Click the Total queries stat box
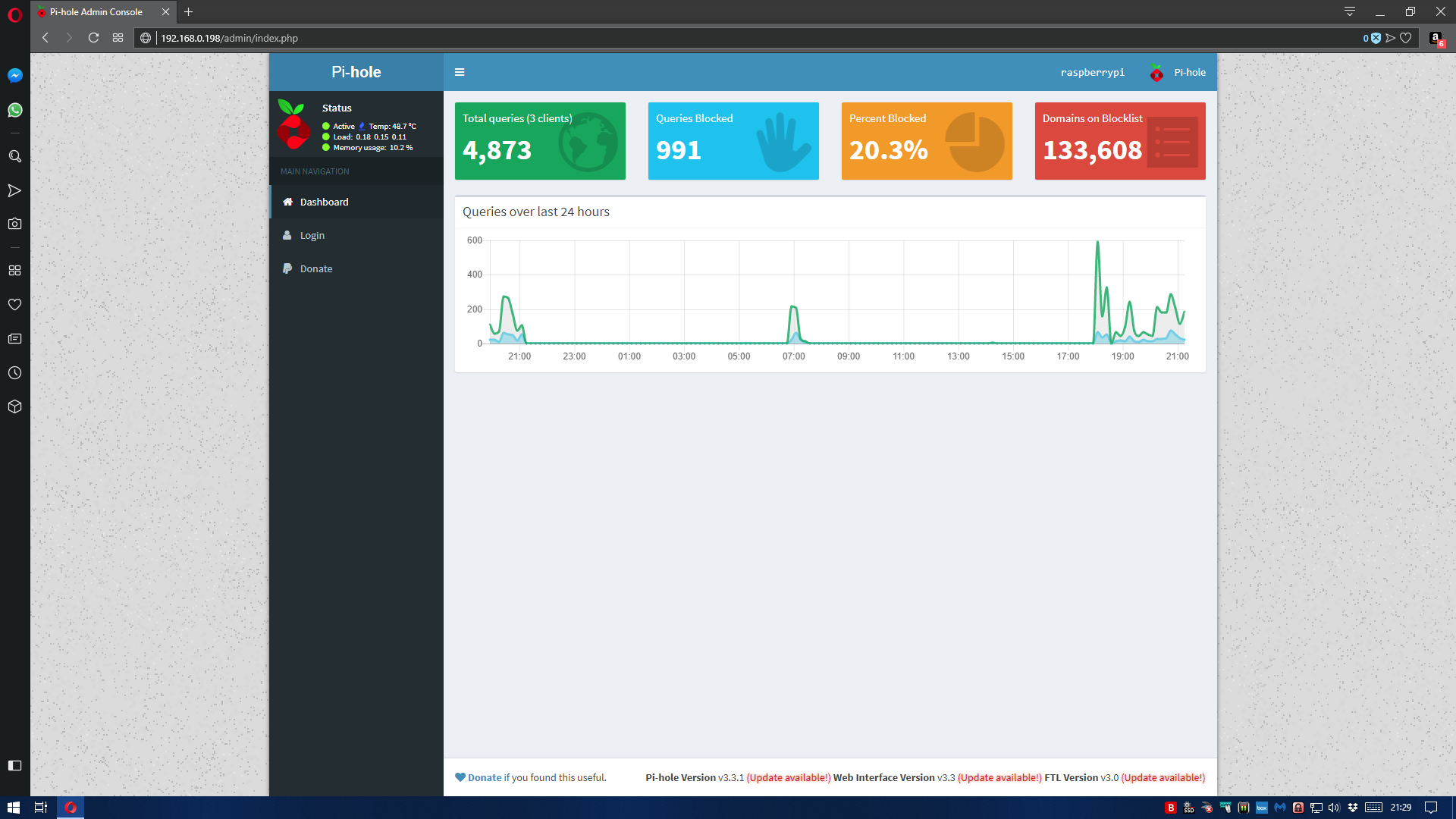This screenshot has width=1456, height=819. [x=540, y=141]
